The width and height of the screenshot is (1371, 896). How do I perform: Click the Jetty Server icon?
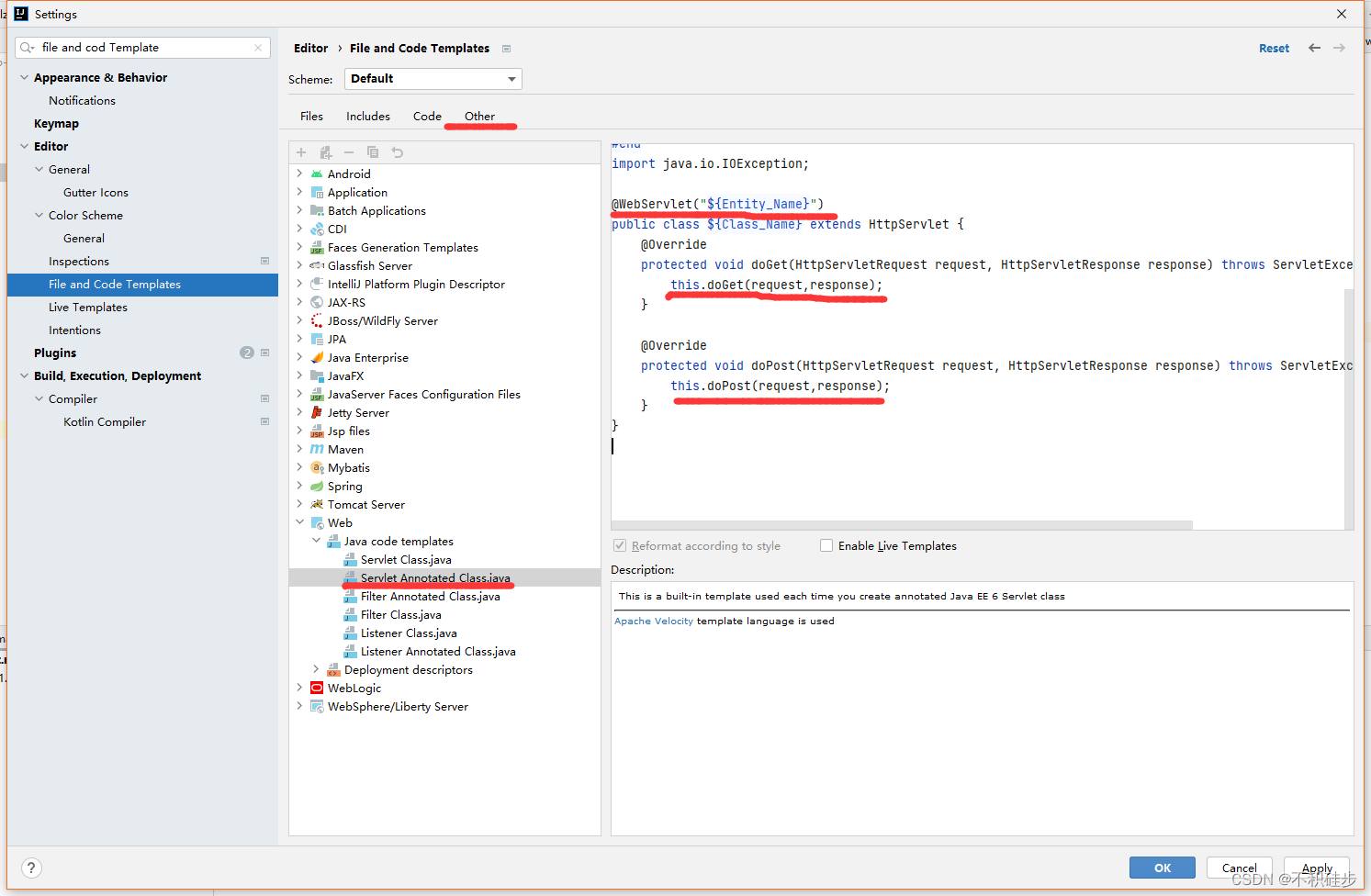tap(317, 413)
